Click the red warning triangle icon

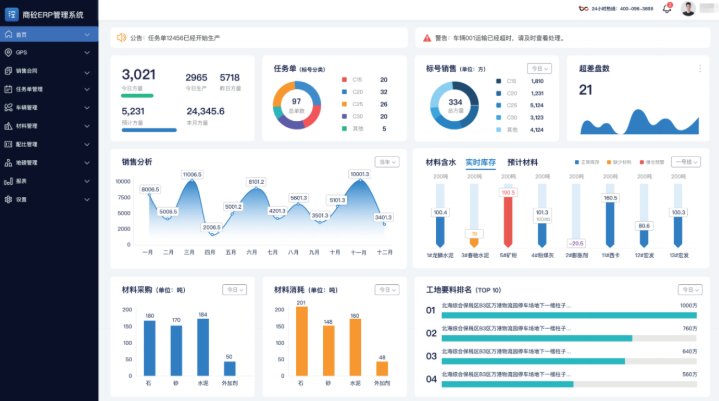pyautogui.click(x=427, y=38)
